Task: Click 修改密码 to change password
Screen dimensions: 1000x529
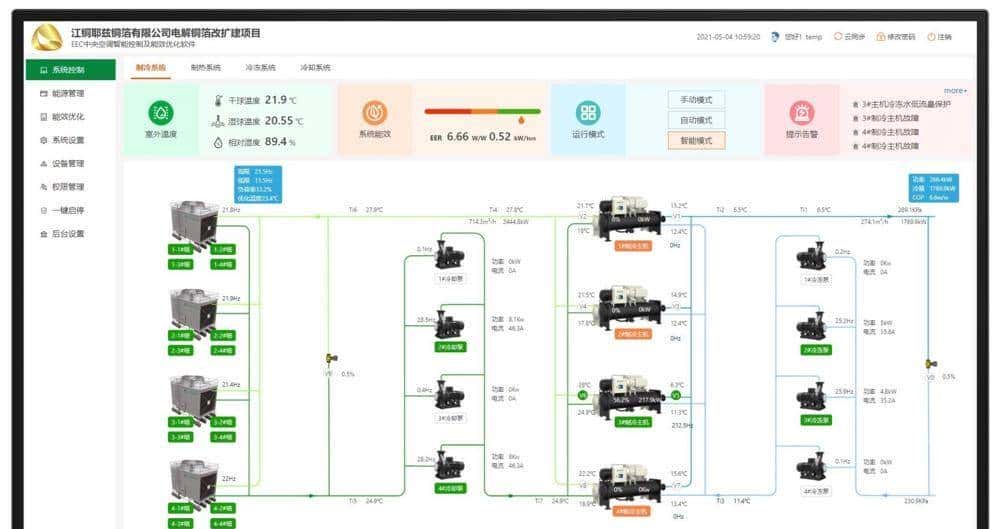Action: (895, 37)
